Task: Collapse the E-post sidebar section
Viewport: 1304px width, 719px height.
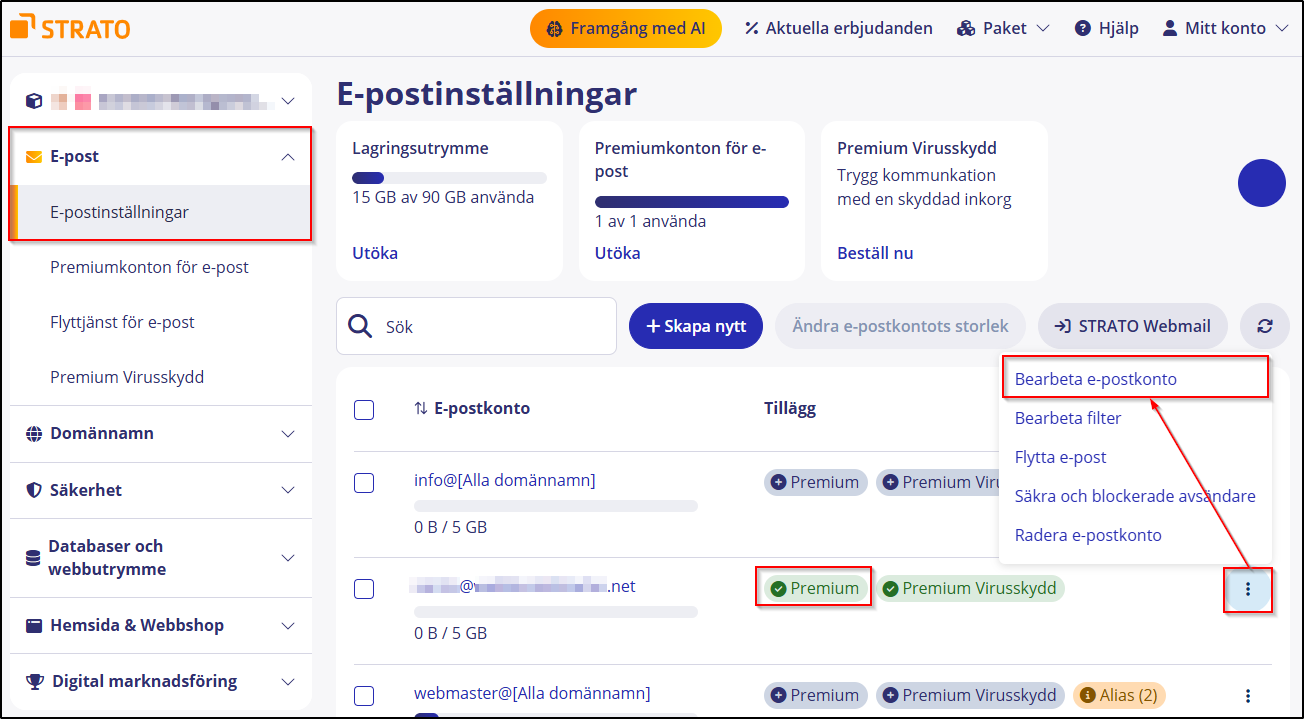Action: (x=287, y=156)
